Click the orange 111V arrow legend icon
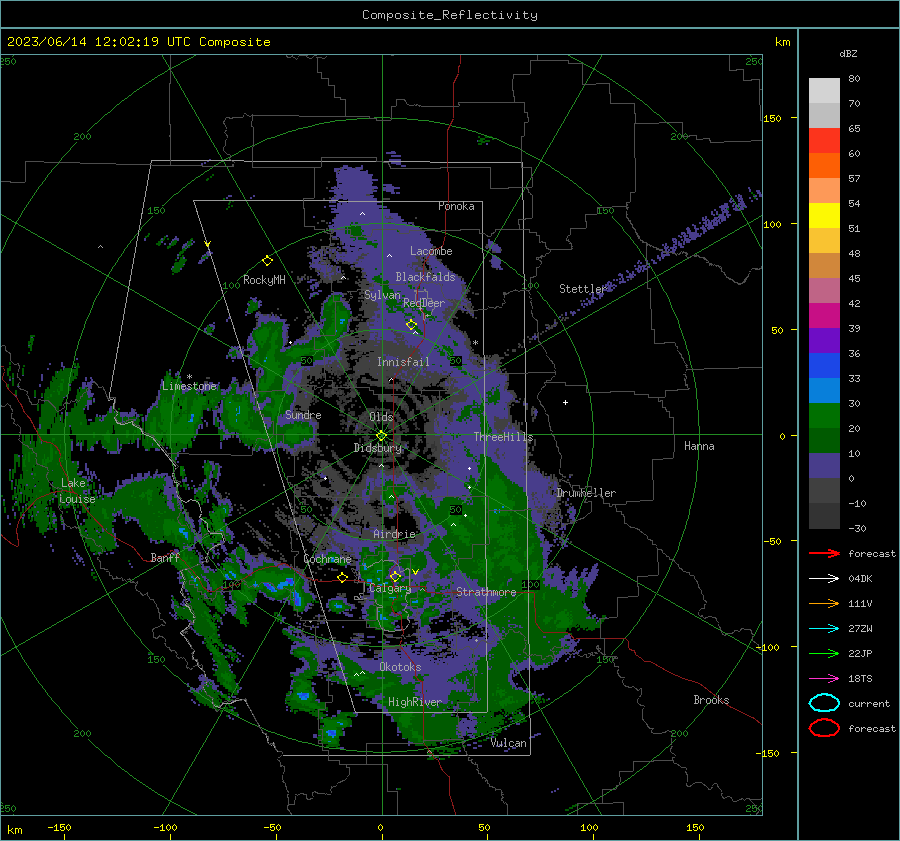 click(824, 603)
